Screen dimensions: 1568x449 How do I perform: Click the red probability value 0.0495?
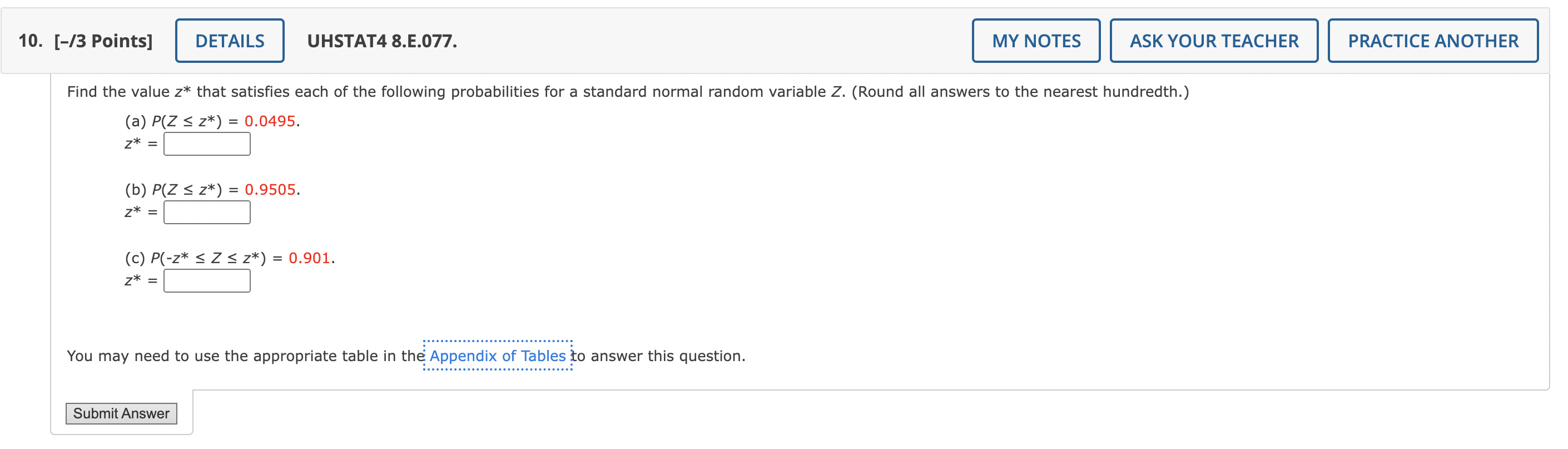pos(270,121)
